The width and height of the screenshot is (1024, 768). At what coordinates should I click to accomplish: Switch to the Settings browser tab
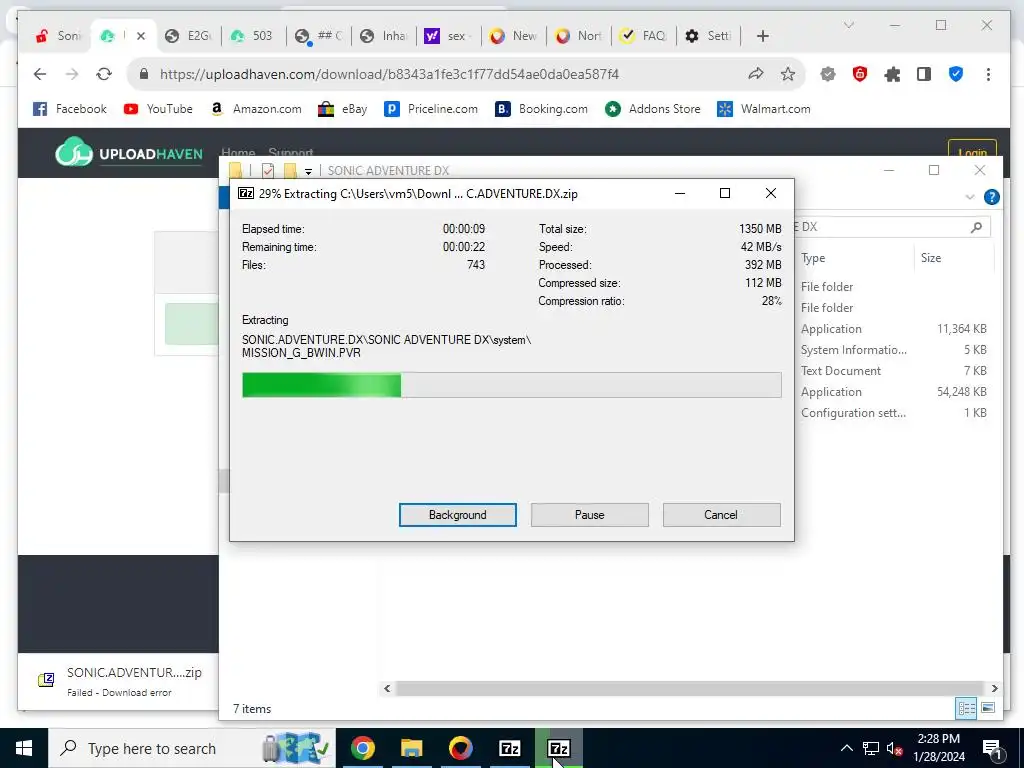[709, 36]
